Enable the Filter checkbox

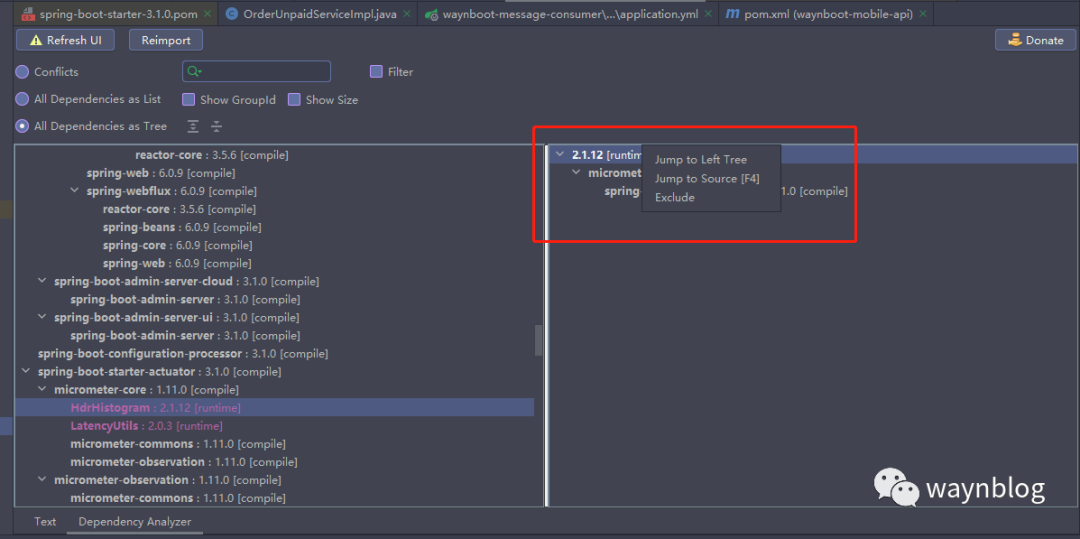(x=376, y=72)
